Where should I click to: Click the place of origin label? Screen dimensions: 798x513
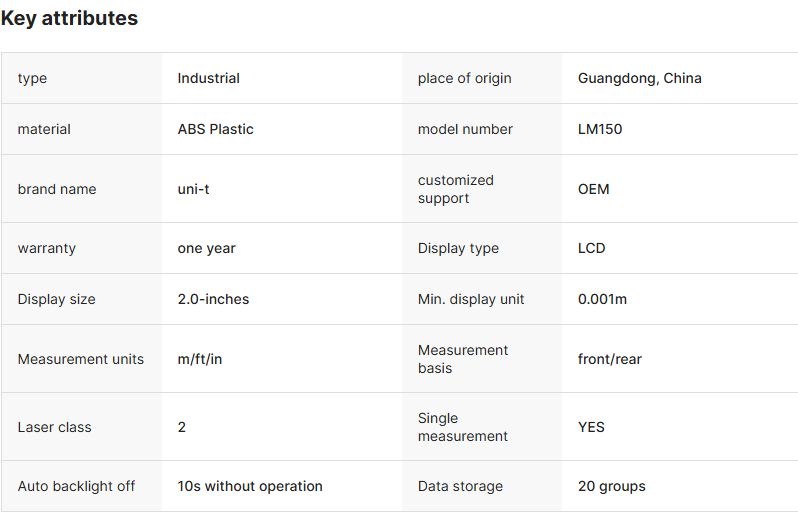click(464, 78)
